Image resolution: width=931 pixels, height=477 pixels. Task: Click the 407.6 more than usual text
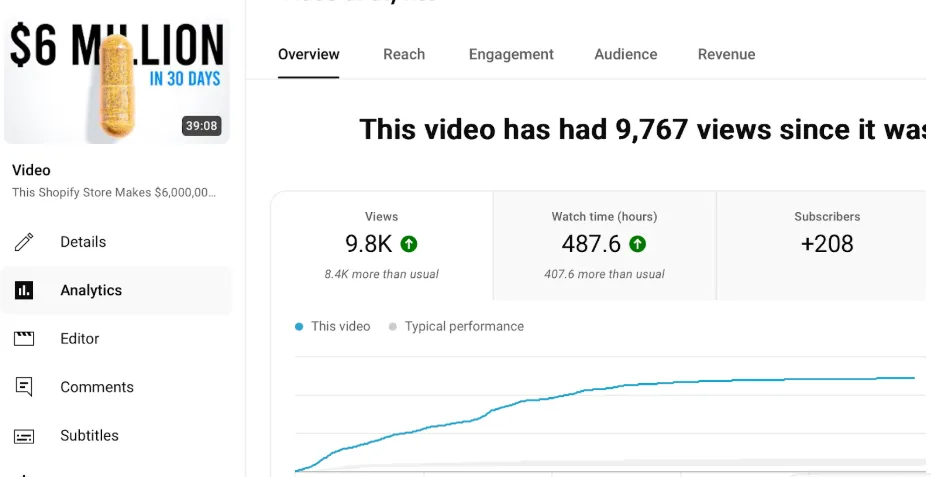point(604,274)
